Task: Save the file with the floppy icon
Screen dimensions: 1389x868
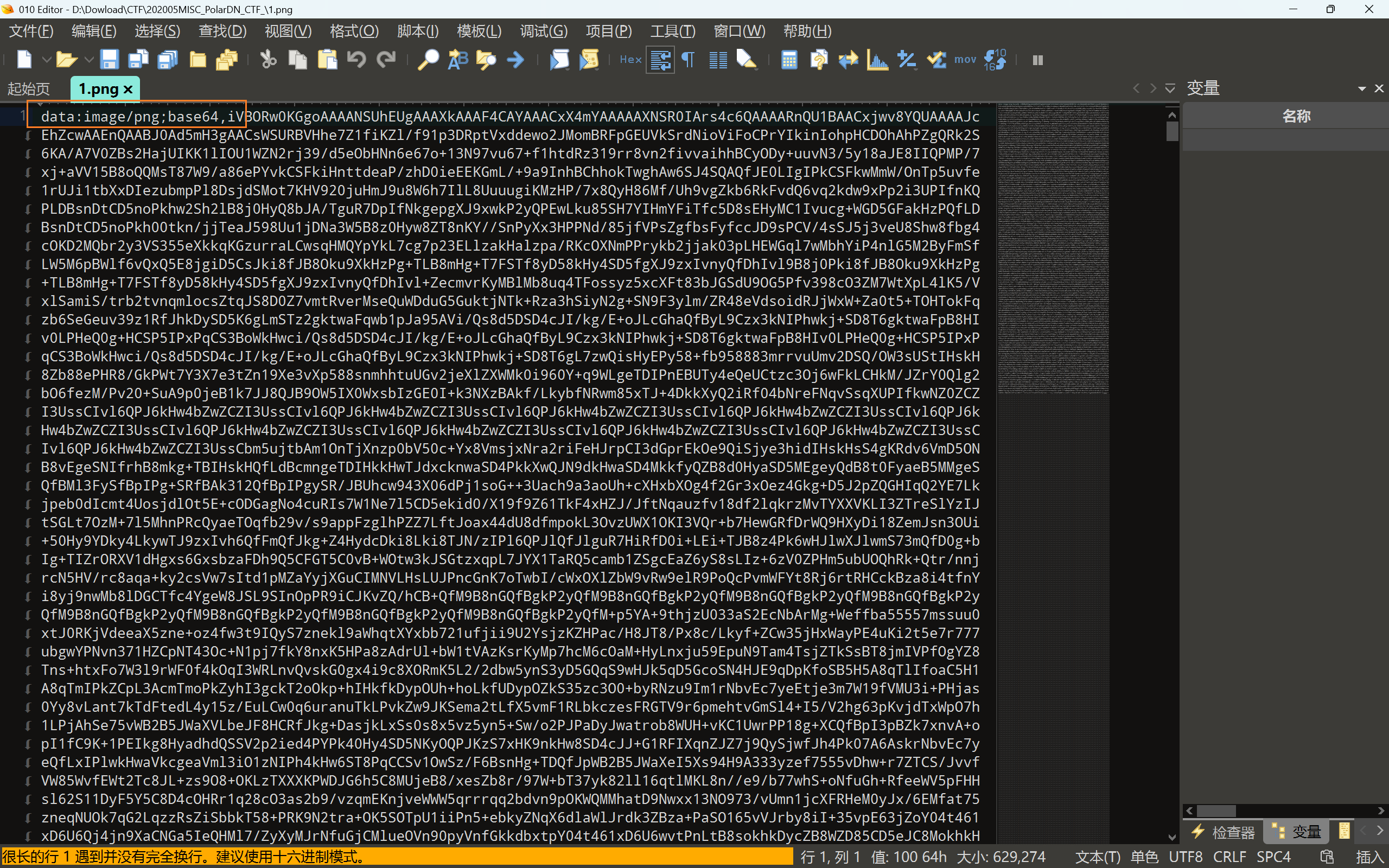Action: (109, 59)
